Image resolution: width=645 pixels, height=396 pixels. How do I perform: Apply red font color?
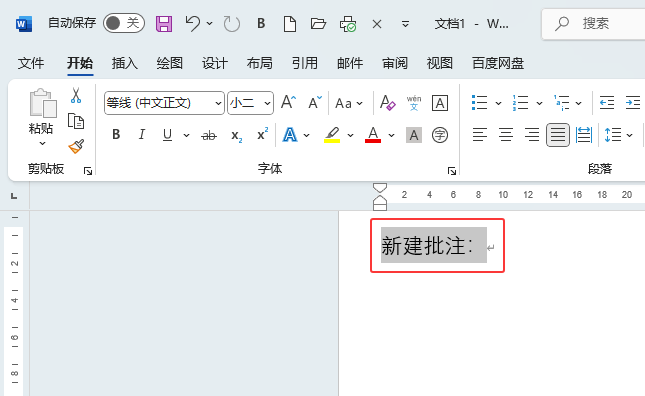(x=373, y=135)
